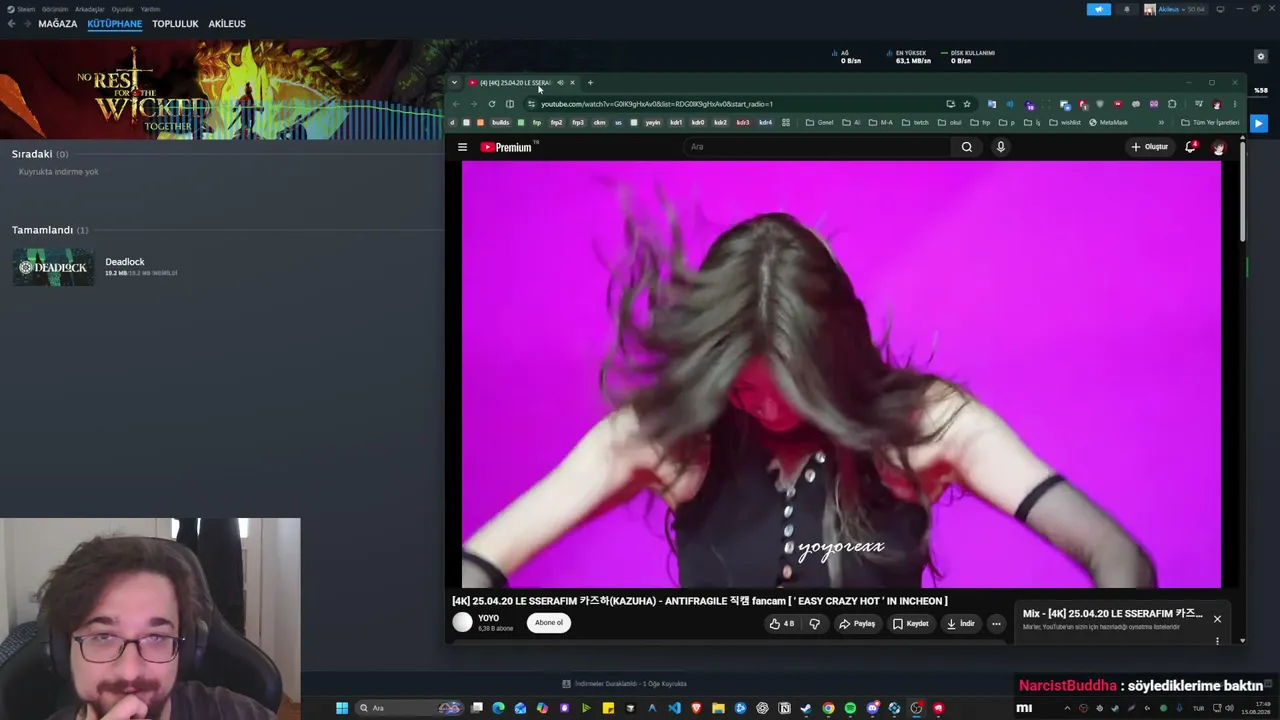This screenshot has height=720, width=1280.
Task: Open Brave browser from the taskbar
Action: (696, 708)
